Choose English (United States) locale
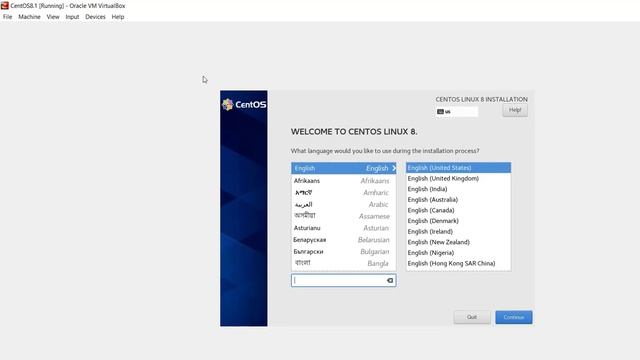The image size is (640, 360). coord(458,168)
